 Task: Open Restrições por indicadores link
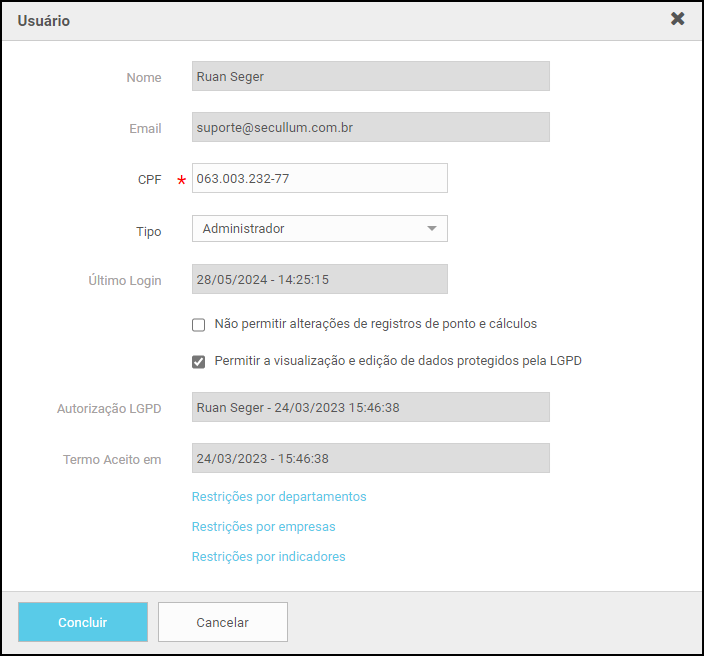click(x=268, y=557)
